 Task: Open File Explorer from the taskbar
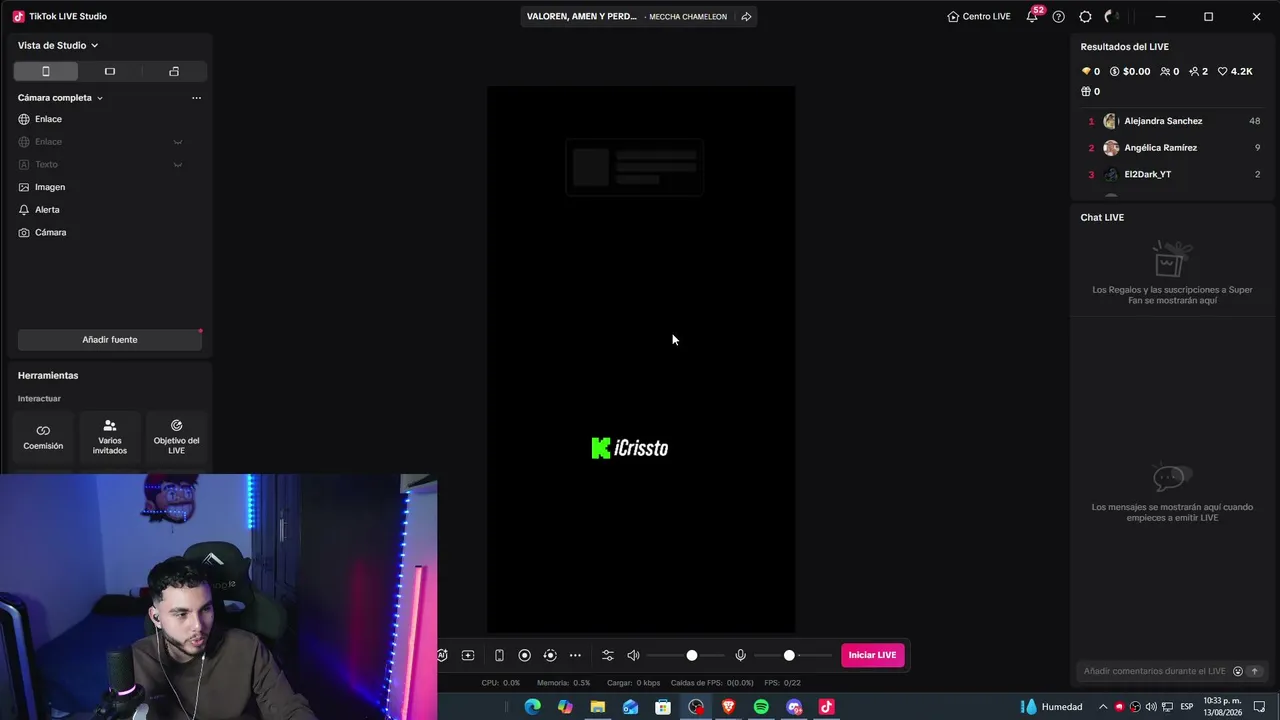pos(597,707)
